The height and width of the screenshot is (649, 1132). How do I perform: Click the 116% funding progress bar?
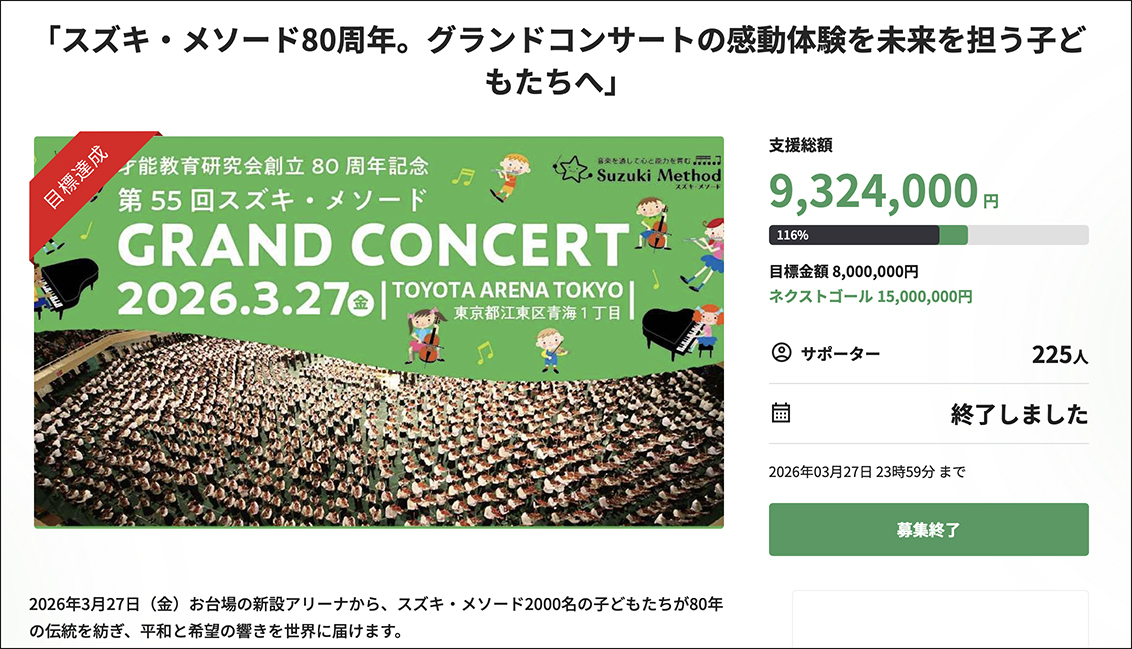927,235
